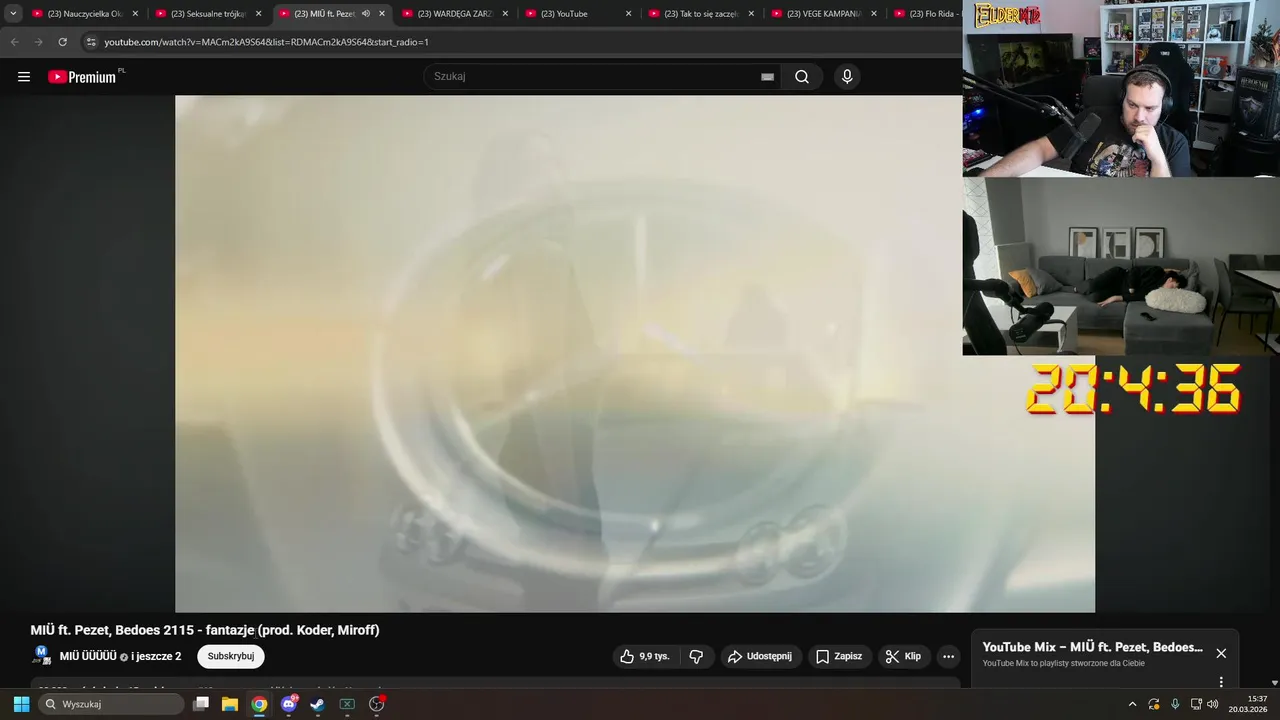
Task: Switch to the Tak to się zaczęło tab
Action: 702,14
